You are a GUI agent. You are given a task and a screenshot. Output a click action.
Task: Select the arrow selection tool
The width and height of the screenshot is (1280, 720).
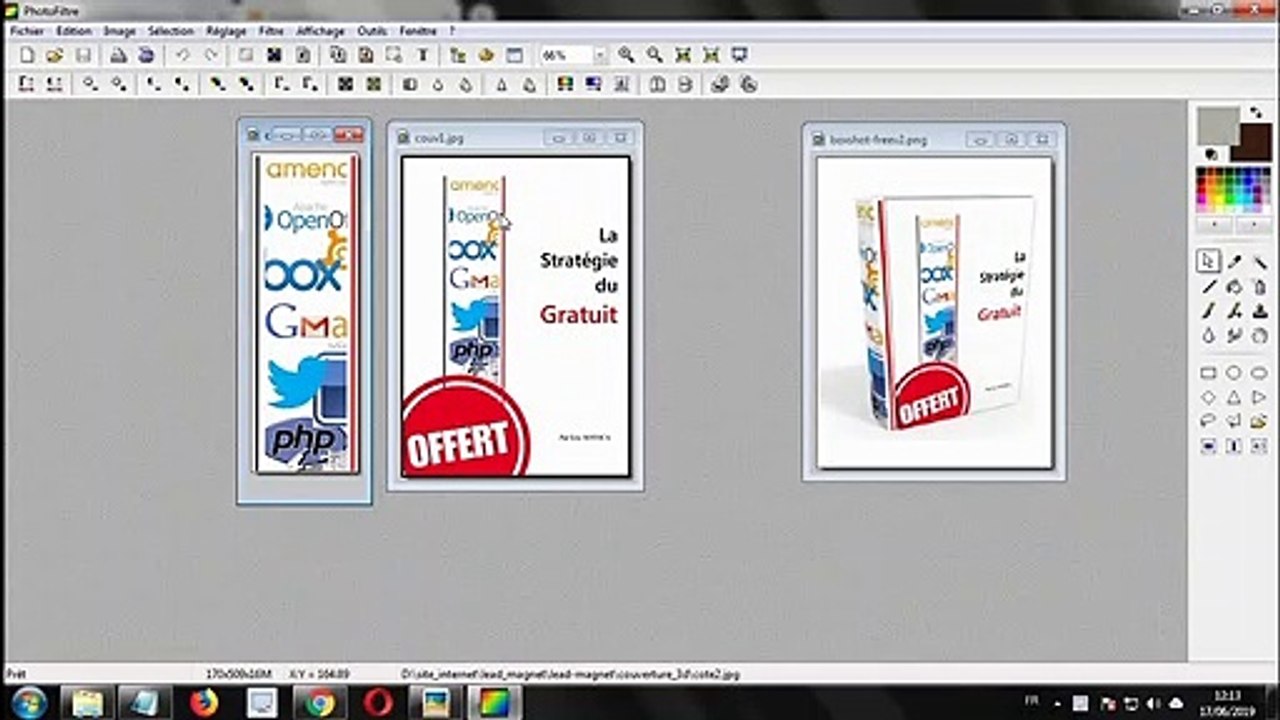point(1208,261)
